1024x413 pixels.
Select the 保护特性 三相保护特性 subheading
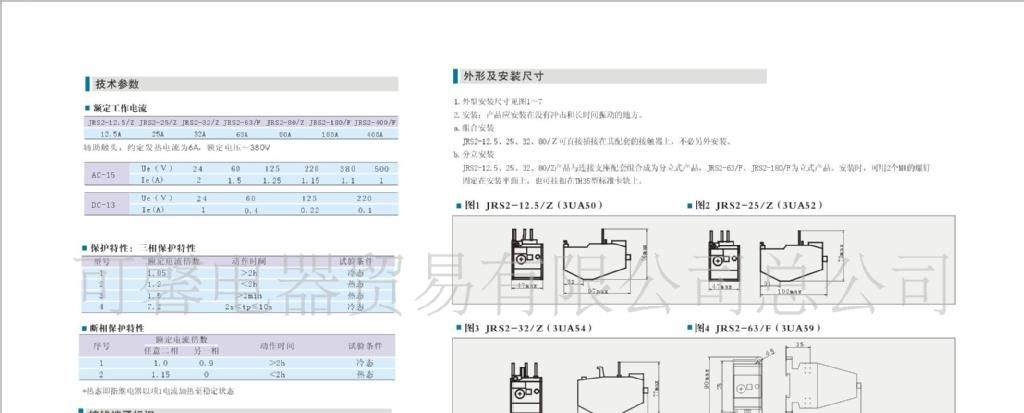click(142, 247)
